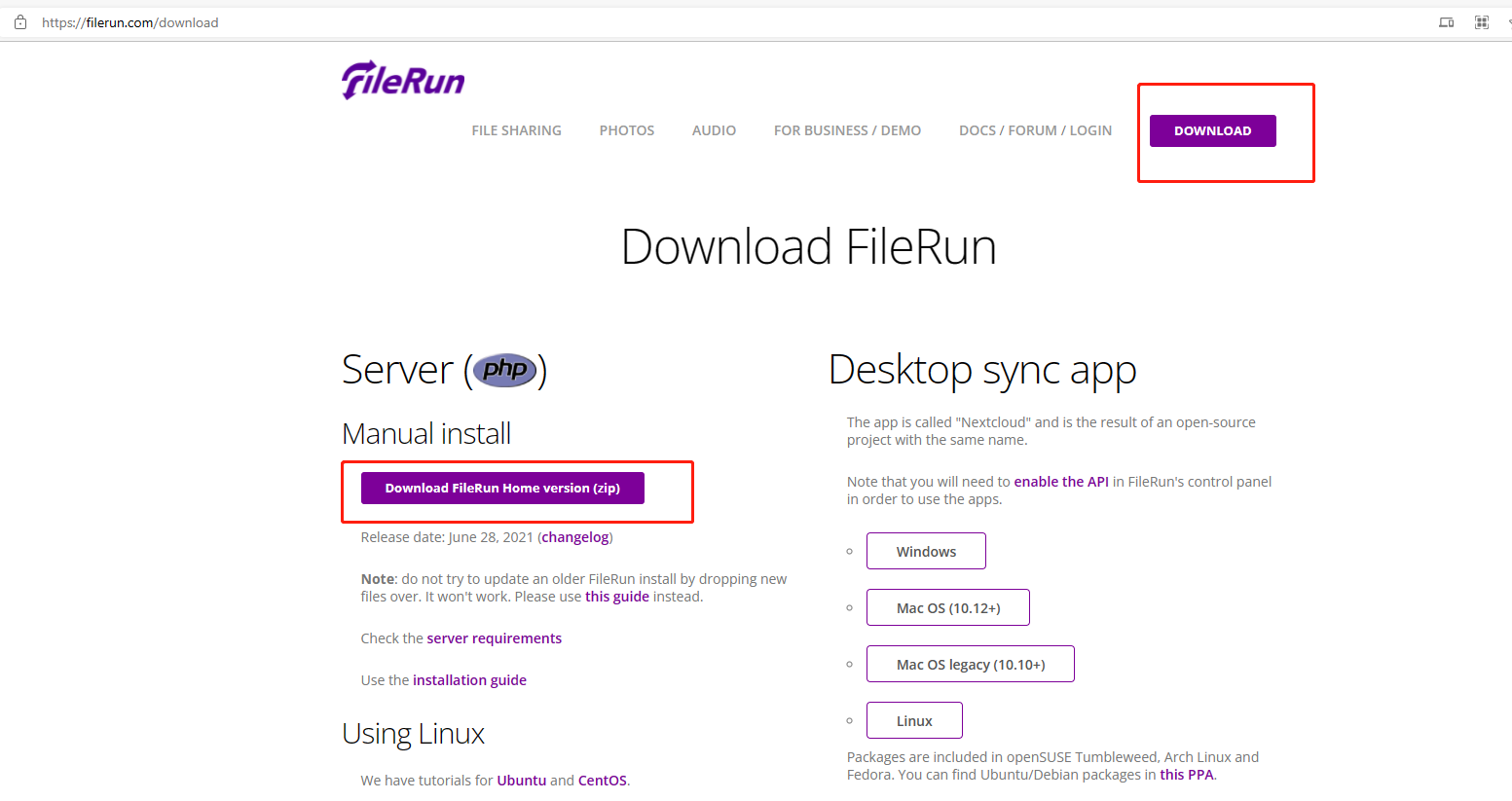
Task: Select AUDIO in the navigation bar
Action: 714,130
